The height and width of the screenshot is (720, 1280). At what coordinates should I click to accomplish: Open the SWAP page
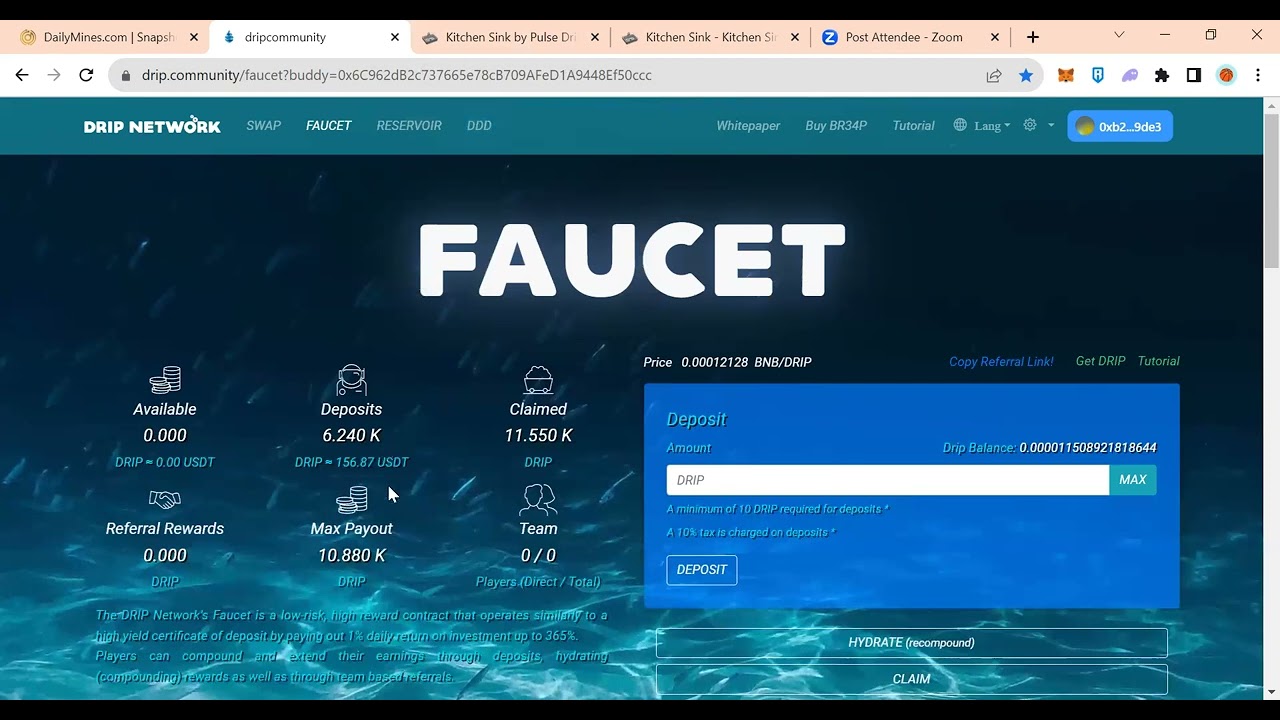pos(264,125)
